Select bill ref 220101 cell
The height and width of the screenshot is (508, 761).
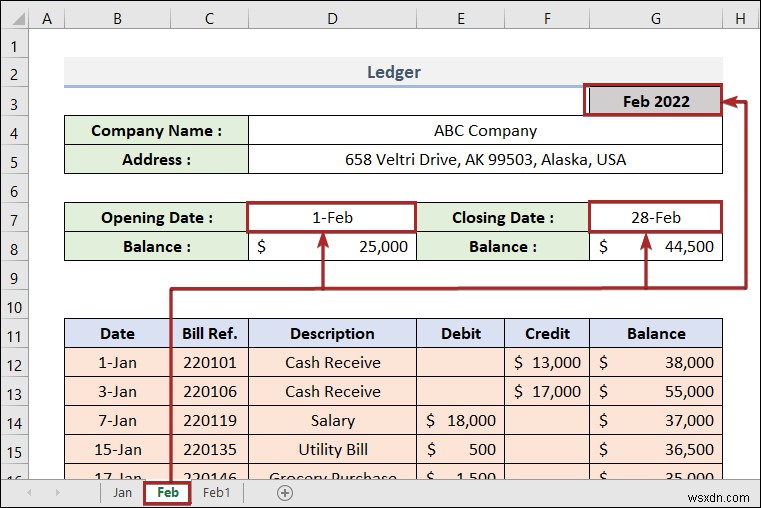210,362
